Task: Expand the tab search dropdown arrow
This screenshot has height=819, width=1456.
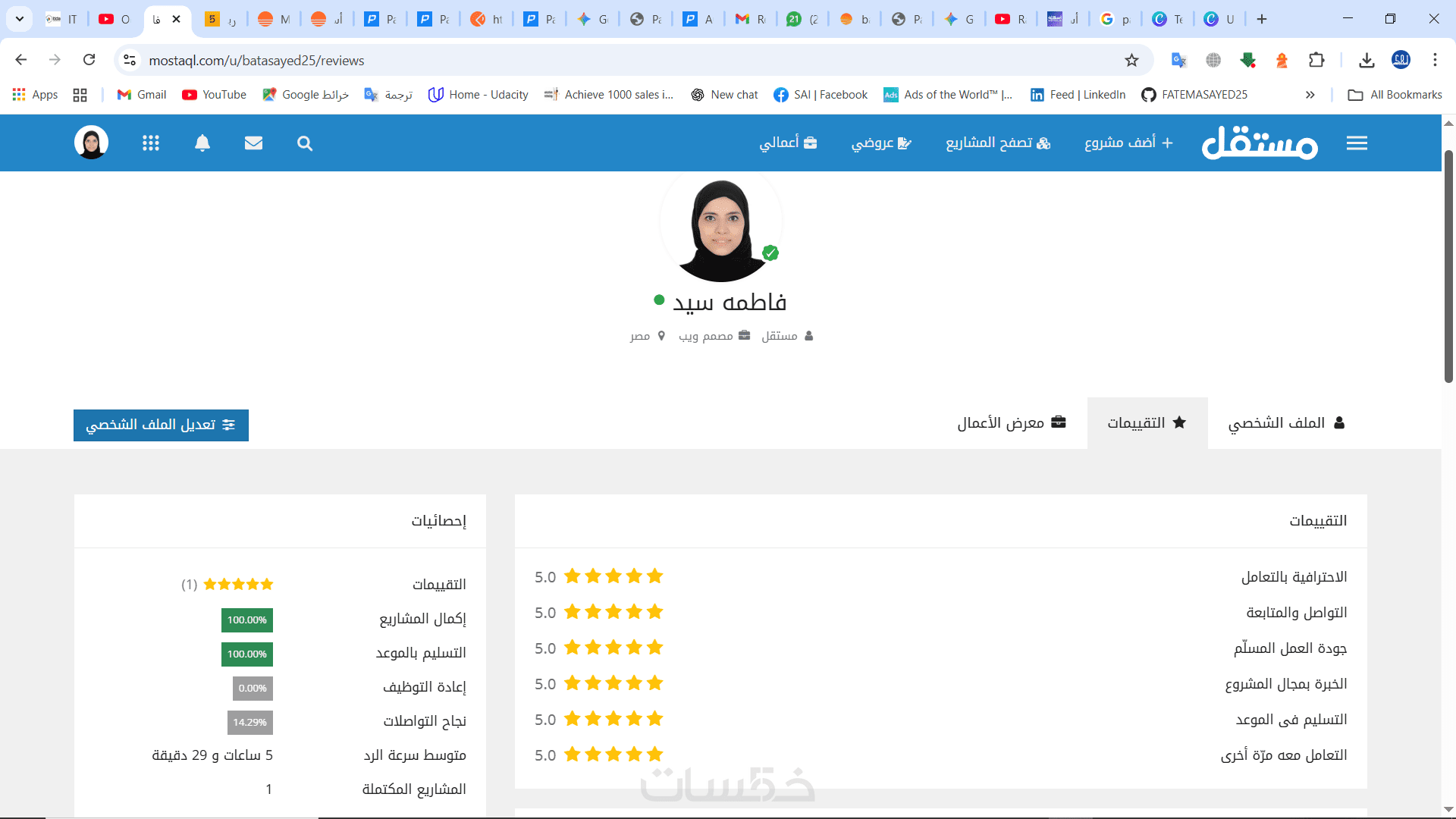Action: [x=20, y=19]
